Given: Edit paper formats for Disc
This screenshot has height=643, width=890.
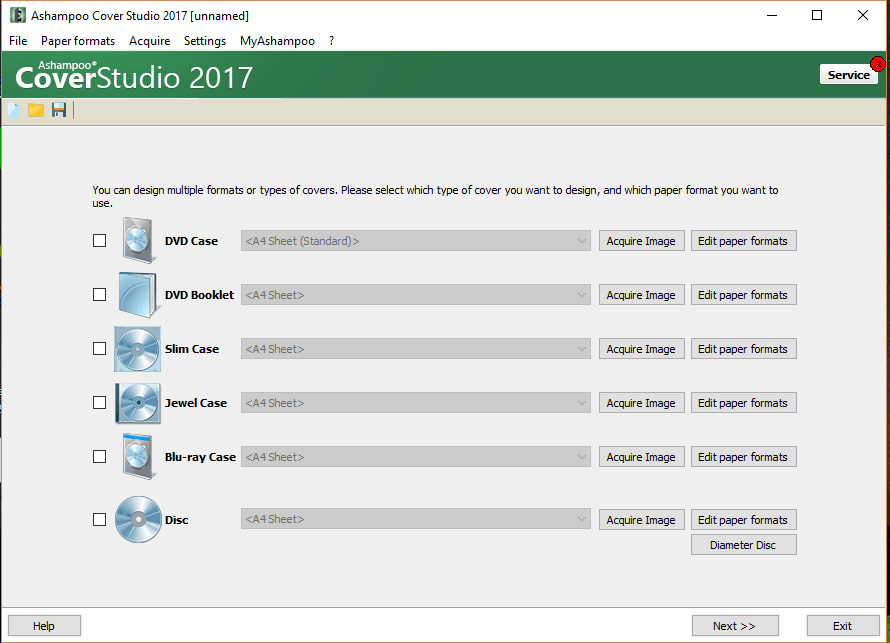Looking at the screenshot, I should click(744, 519).
